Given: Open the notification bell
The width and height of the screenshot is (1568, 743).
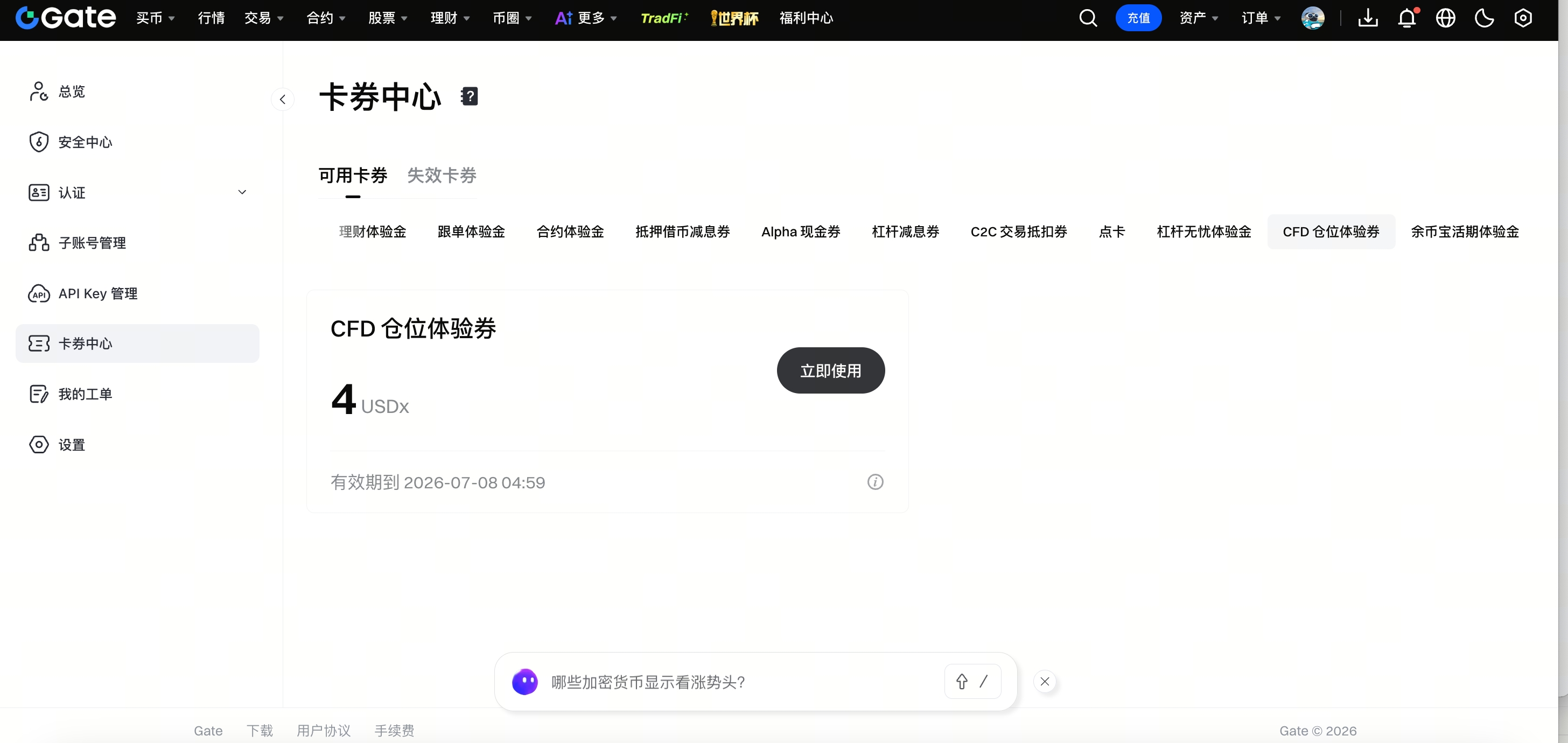Looking at the screenshot, I should (1406, 18).
